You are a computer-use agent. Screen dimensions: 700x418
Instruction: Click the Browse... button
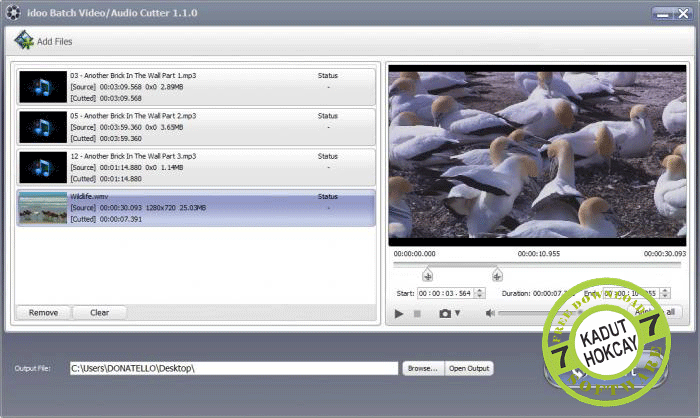(423, 368)
